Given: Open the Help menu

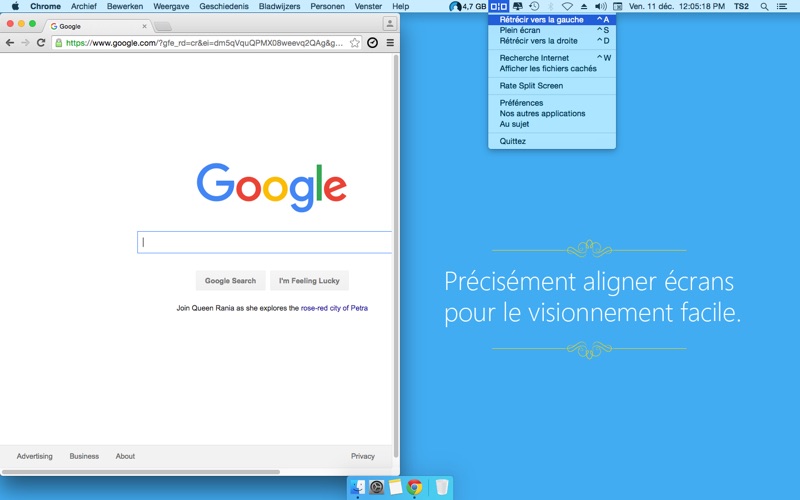Looking at the screenshot, I should click(401, 6).
